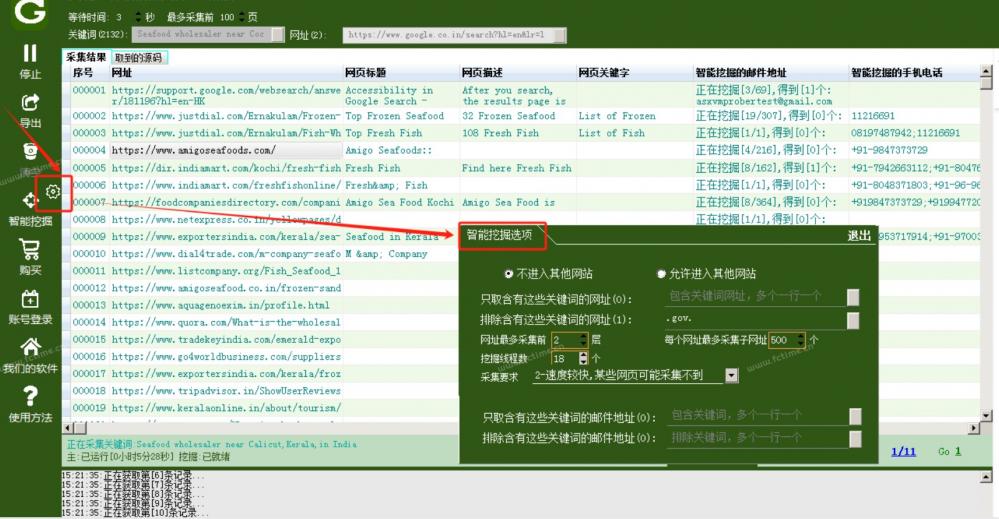Click the icon below 导出 in the sidebar

click(x=30, y=151)
